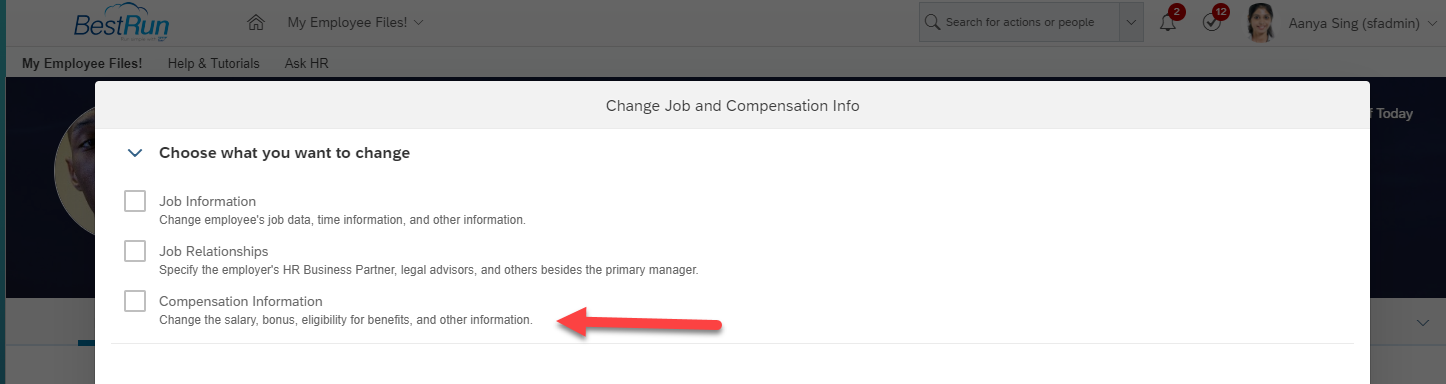This screenshot has height=384, width=1446.
Task: Open the Help & Tutorials tab
Action: click(x=214, y=63)
